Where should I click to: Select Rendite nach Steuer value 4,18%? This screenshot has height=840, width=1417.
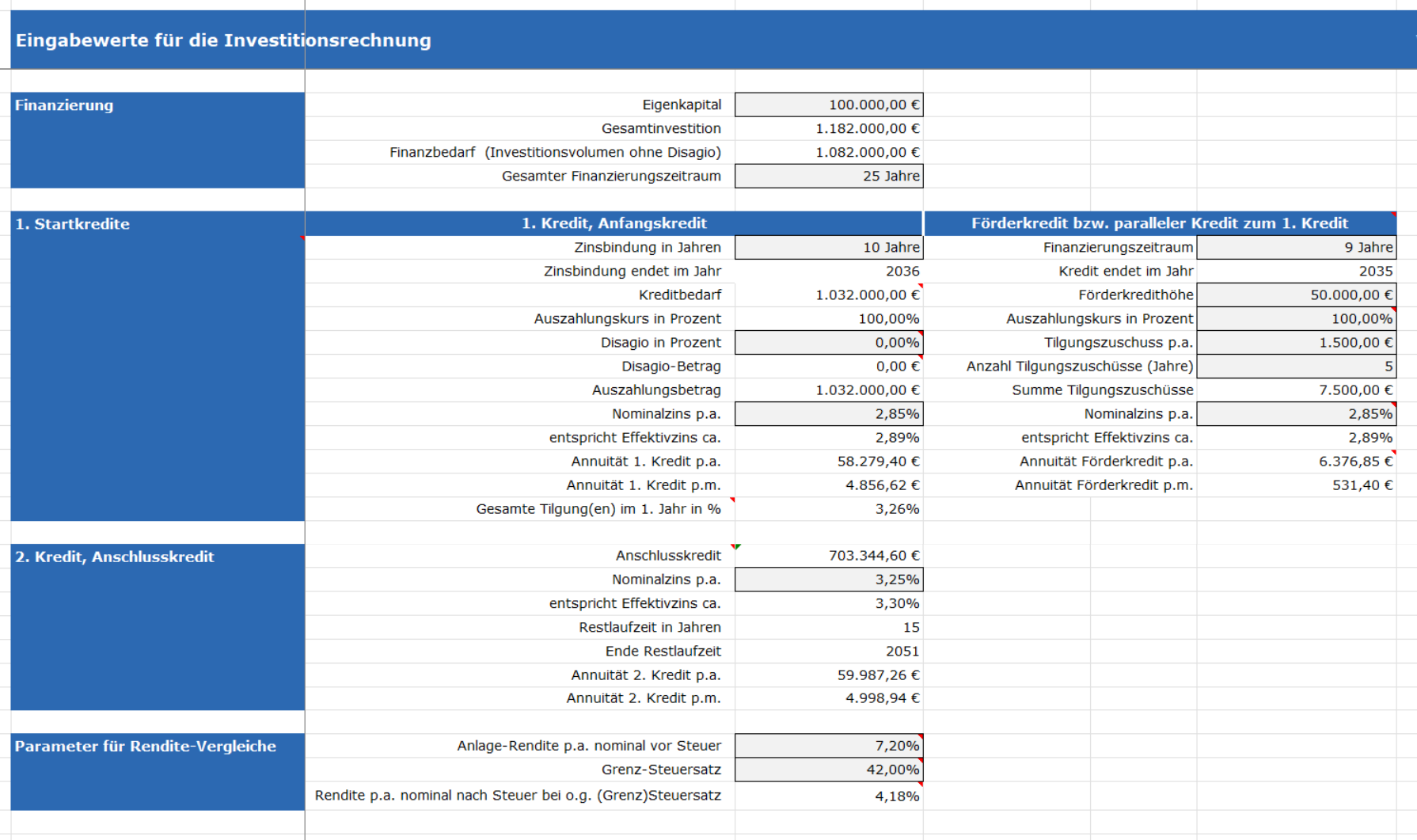click(x=897, y=796)
